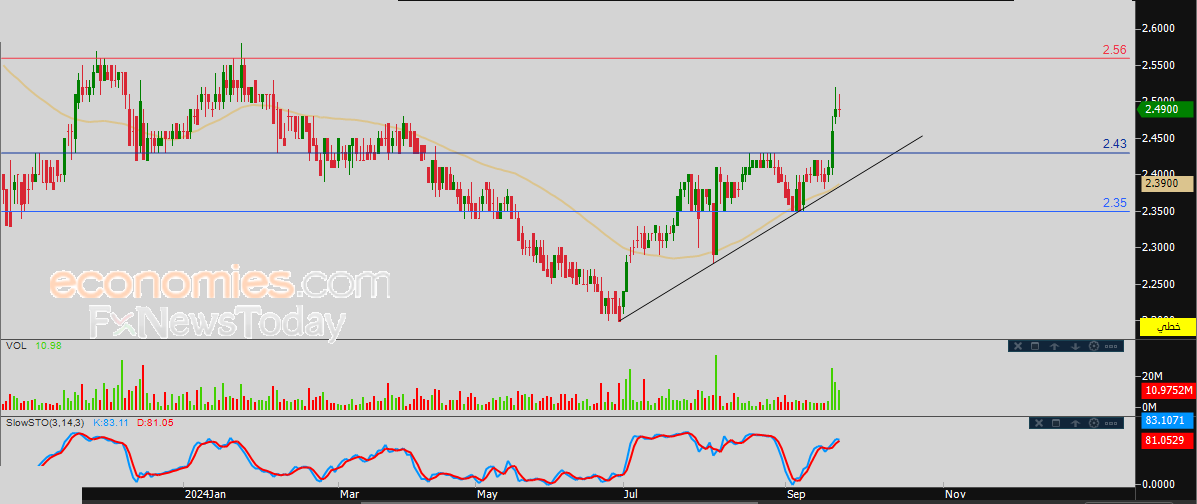Maximize the VOL indicator panel
Screen dimensions: 1197x504
pyautogui.click(x=1035, y=346)
